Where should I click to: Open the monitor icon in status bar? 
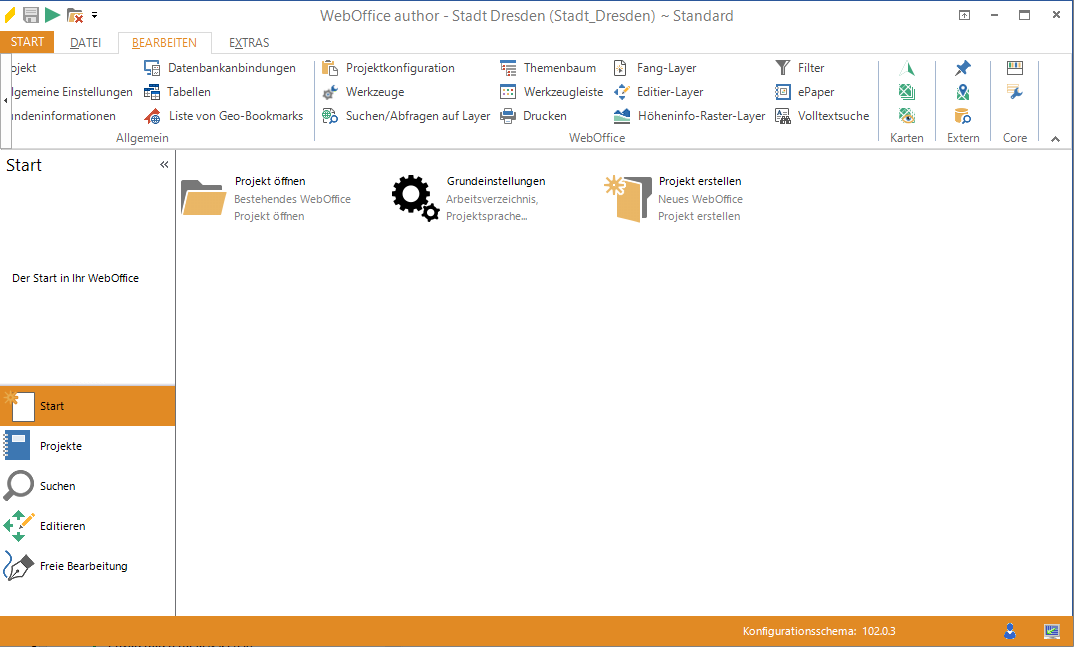tap(1051, 631)
